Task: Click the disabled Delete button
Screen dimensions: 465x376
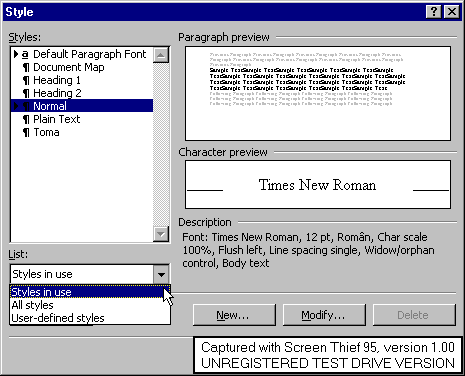Action: point(414,315)
